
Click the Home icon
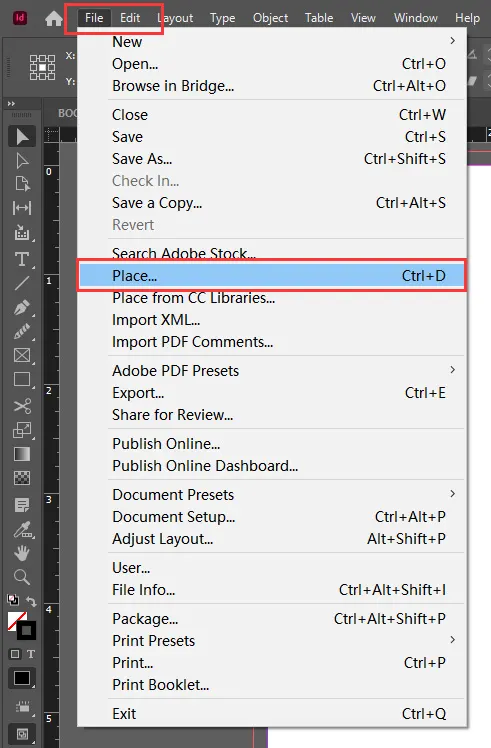(53, 19)
